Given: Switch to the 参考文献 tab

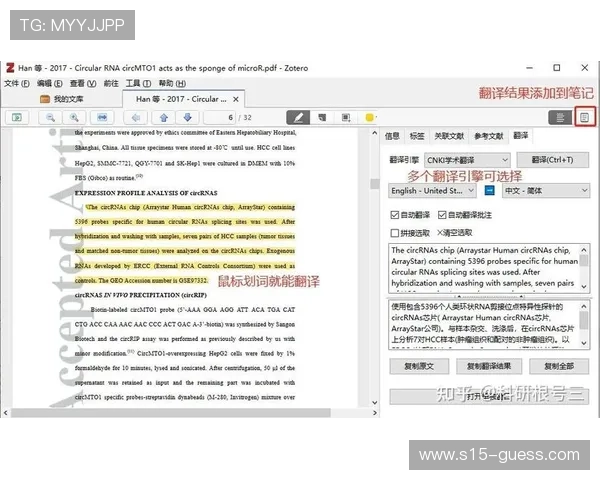Looking at the screenshot, I should (x=489, y=136).
